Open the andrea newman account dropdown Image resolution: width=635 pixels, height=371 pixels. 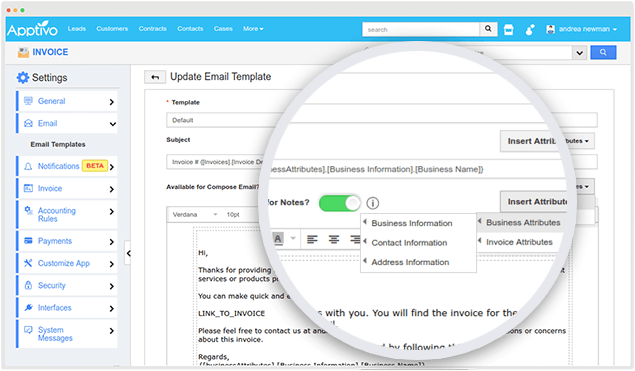point(588,29)
